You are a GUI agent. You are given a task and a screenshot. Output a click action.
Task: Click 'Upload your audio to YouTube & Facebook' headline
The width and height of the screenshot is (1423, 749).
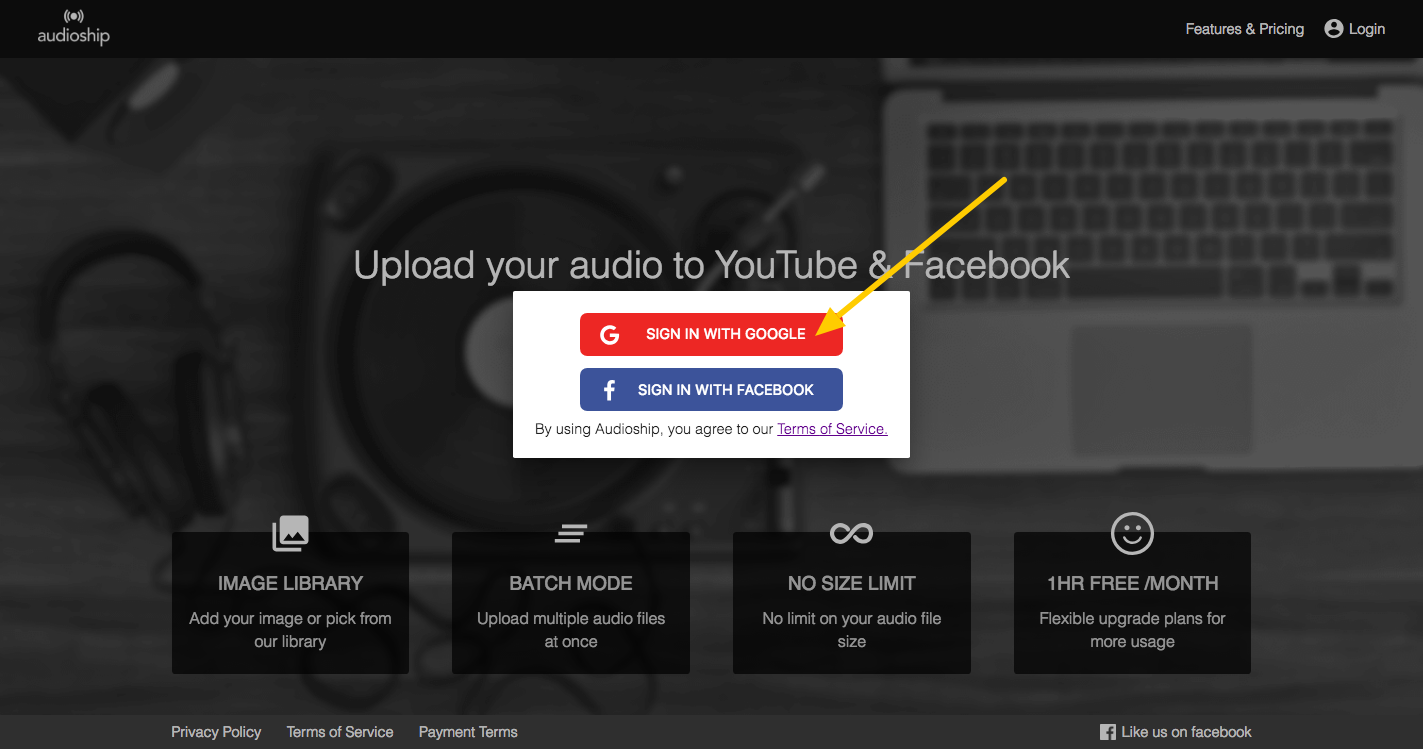coord(711,265)
